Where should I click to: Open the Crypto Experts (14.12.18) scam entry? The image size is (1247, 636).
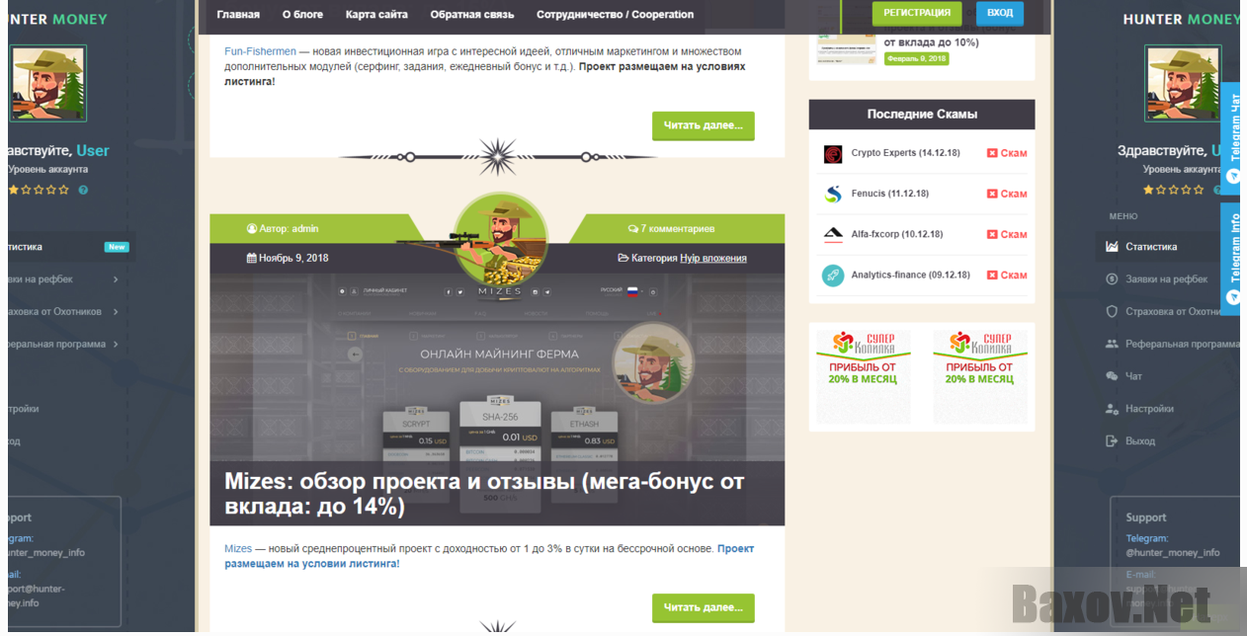point(905,153)
